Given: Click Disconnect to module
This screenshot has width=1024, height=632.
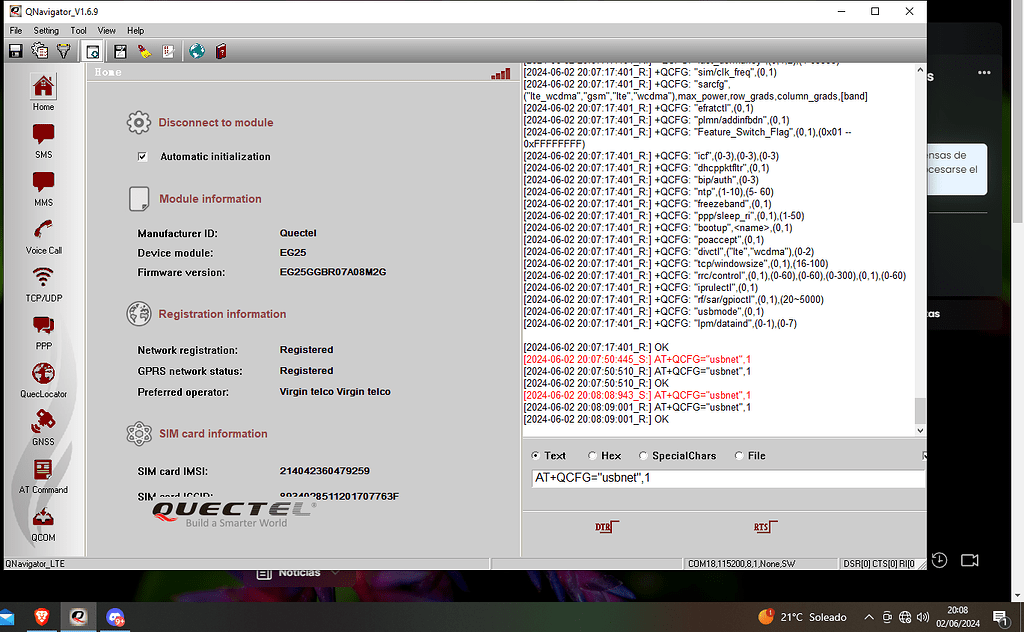Looking at the screenshot, I should tap(214, 123).
